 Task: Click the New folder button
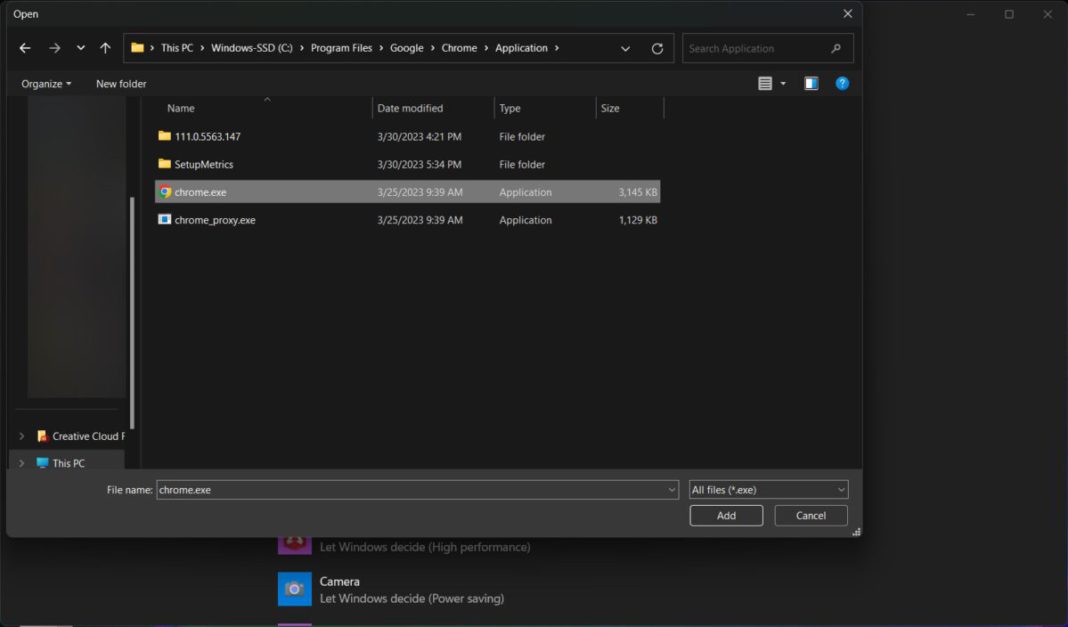(x=121, y=84)
